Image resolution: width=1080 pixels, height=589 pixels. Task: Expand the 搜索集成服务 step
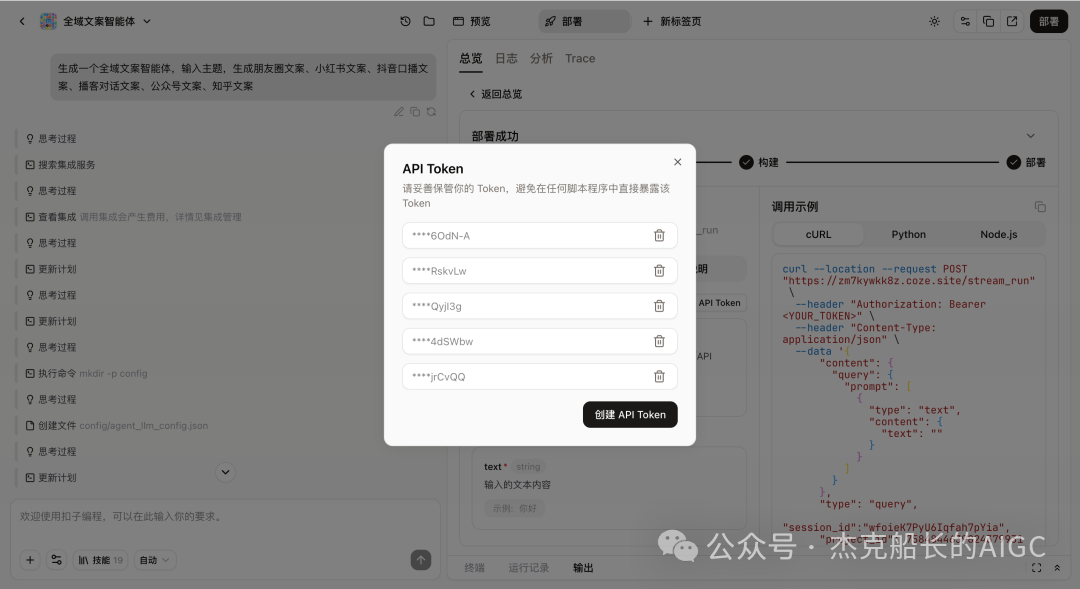click(61, 165)
